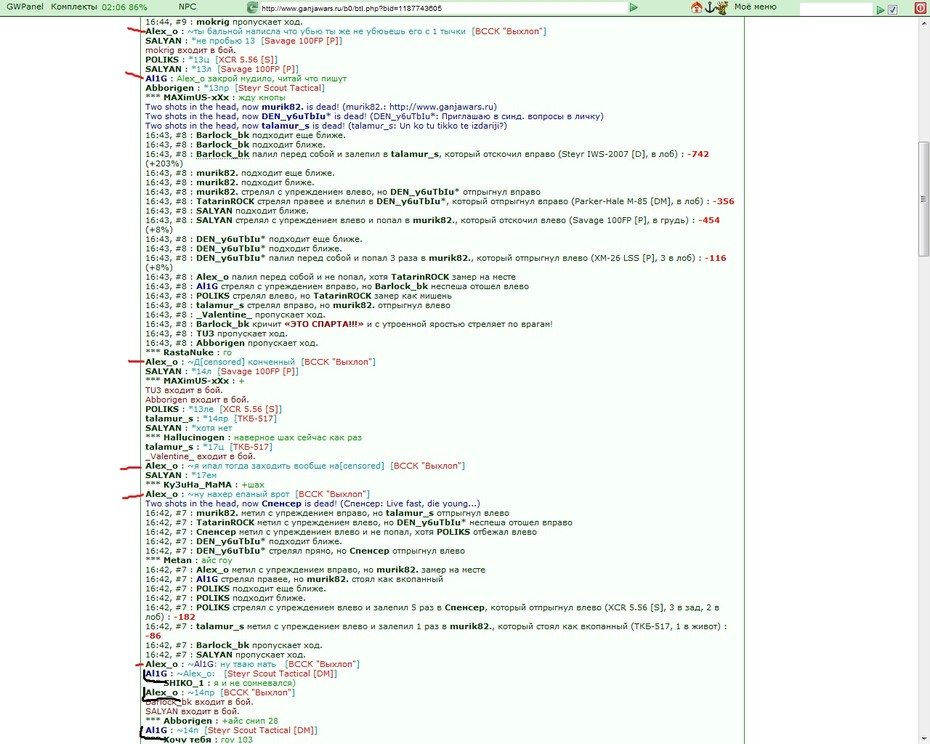Click the black anchor icon
Image resolution: width=930 pixels, height=744 pixels.
[709, 8]
